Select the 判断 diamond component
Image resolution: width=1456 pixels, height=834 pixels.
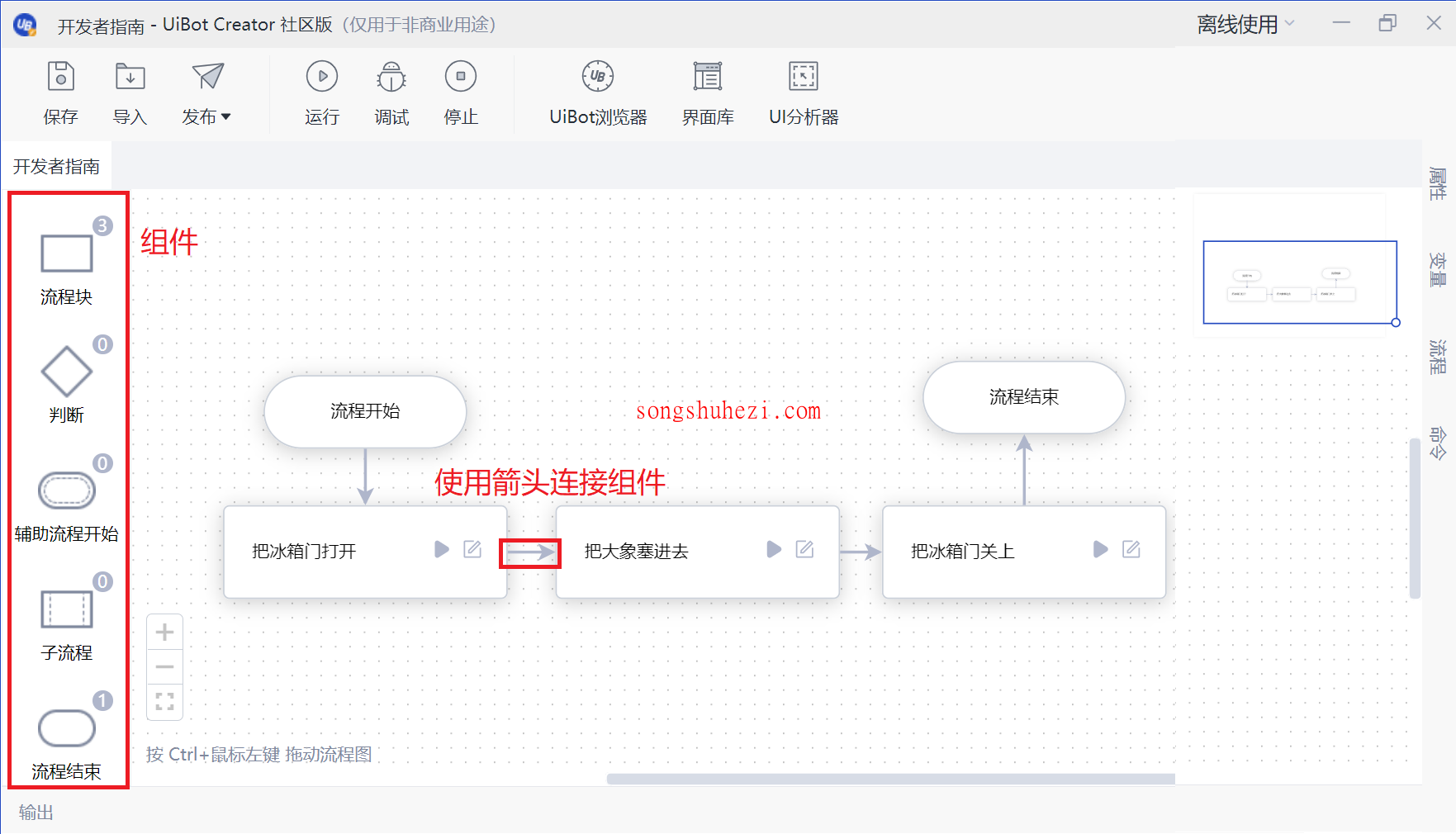67,372
